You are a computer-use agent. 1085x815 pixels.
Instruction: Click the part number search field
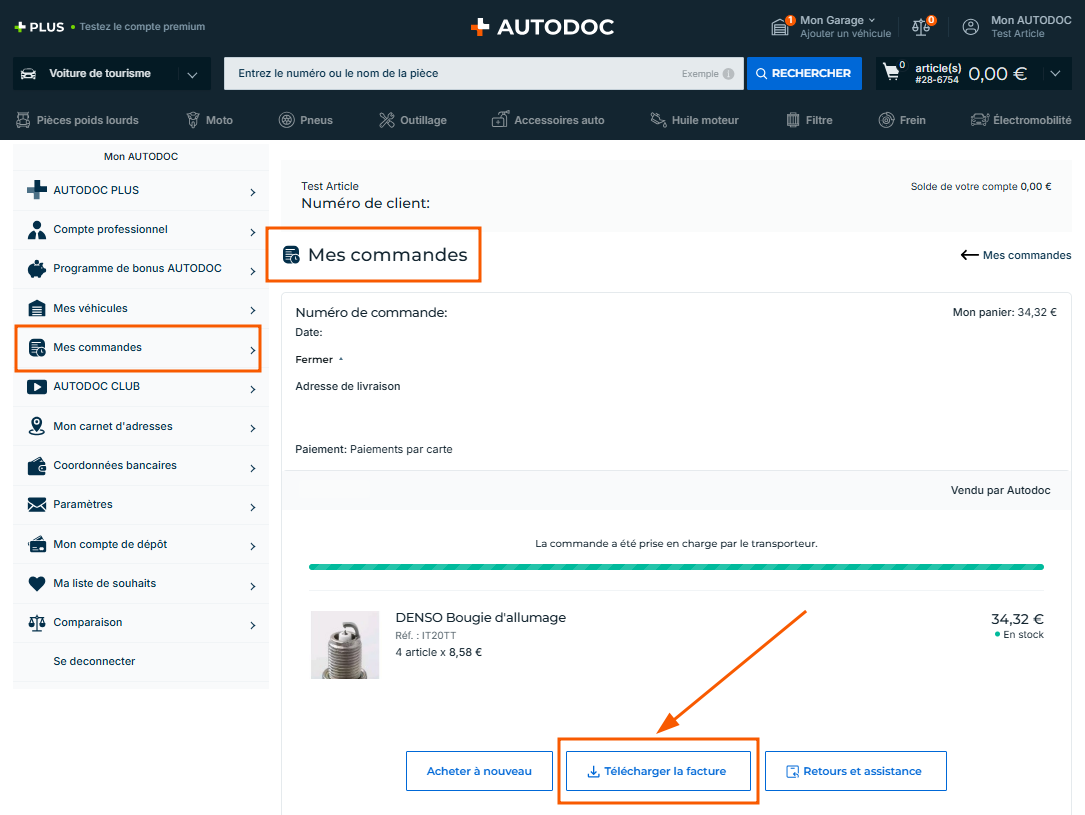450,73
